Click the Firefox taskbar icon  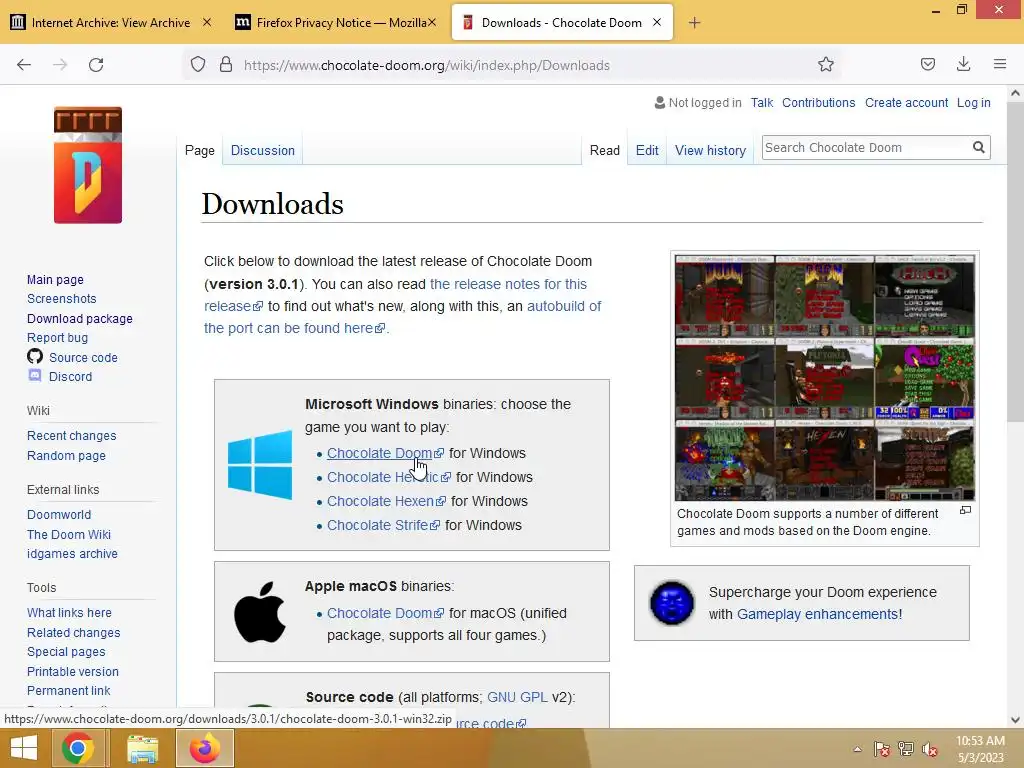coord(204,748)
